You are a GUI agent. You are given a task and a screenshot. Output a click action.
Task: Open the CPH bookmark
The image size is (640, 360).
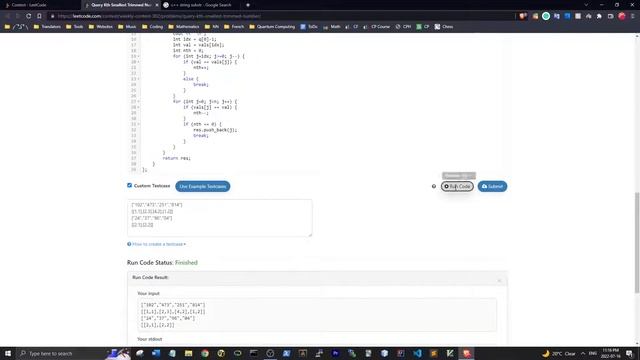[x=403, y=27]
